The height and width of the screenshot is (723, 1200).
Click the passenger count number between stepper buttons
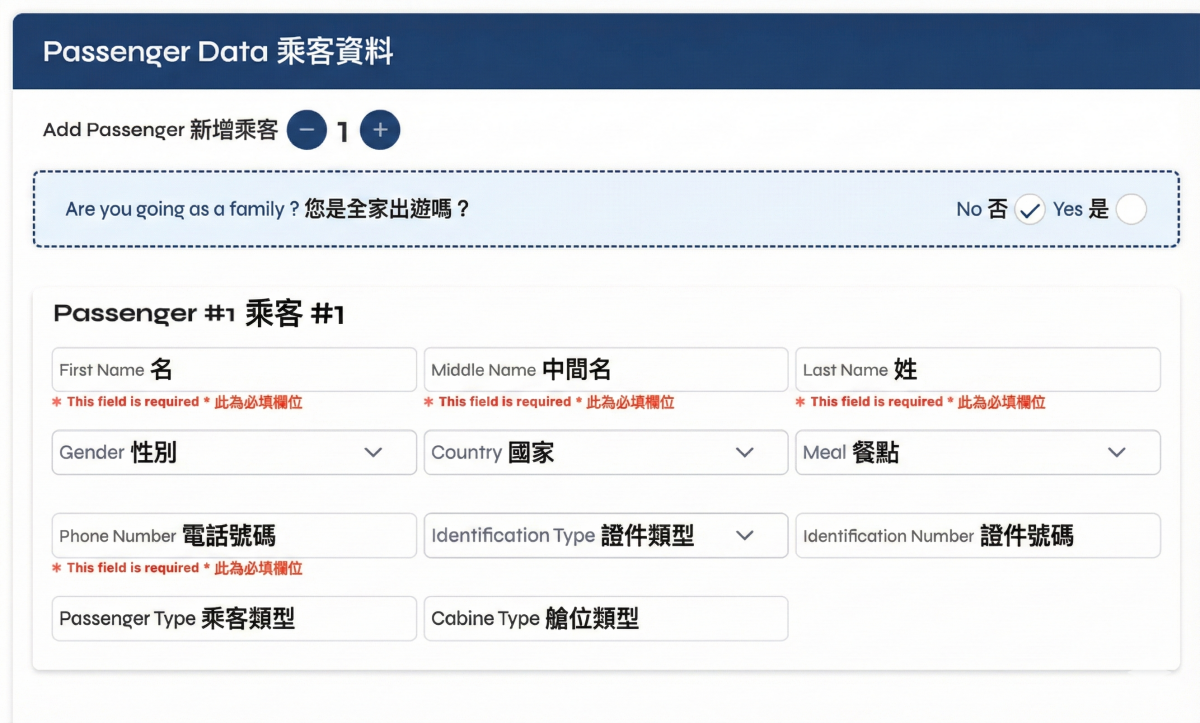343,130
